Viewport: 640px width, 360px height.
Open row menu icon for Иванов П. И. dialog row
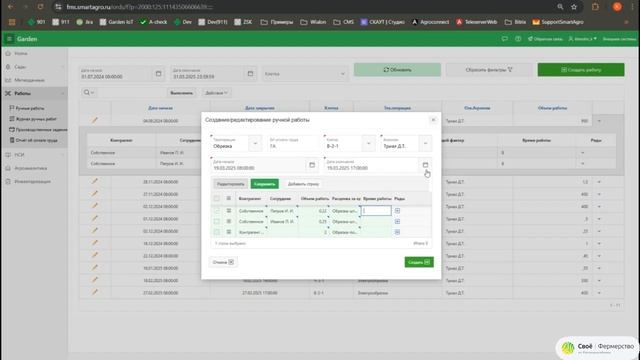pos(229,221)
